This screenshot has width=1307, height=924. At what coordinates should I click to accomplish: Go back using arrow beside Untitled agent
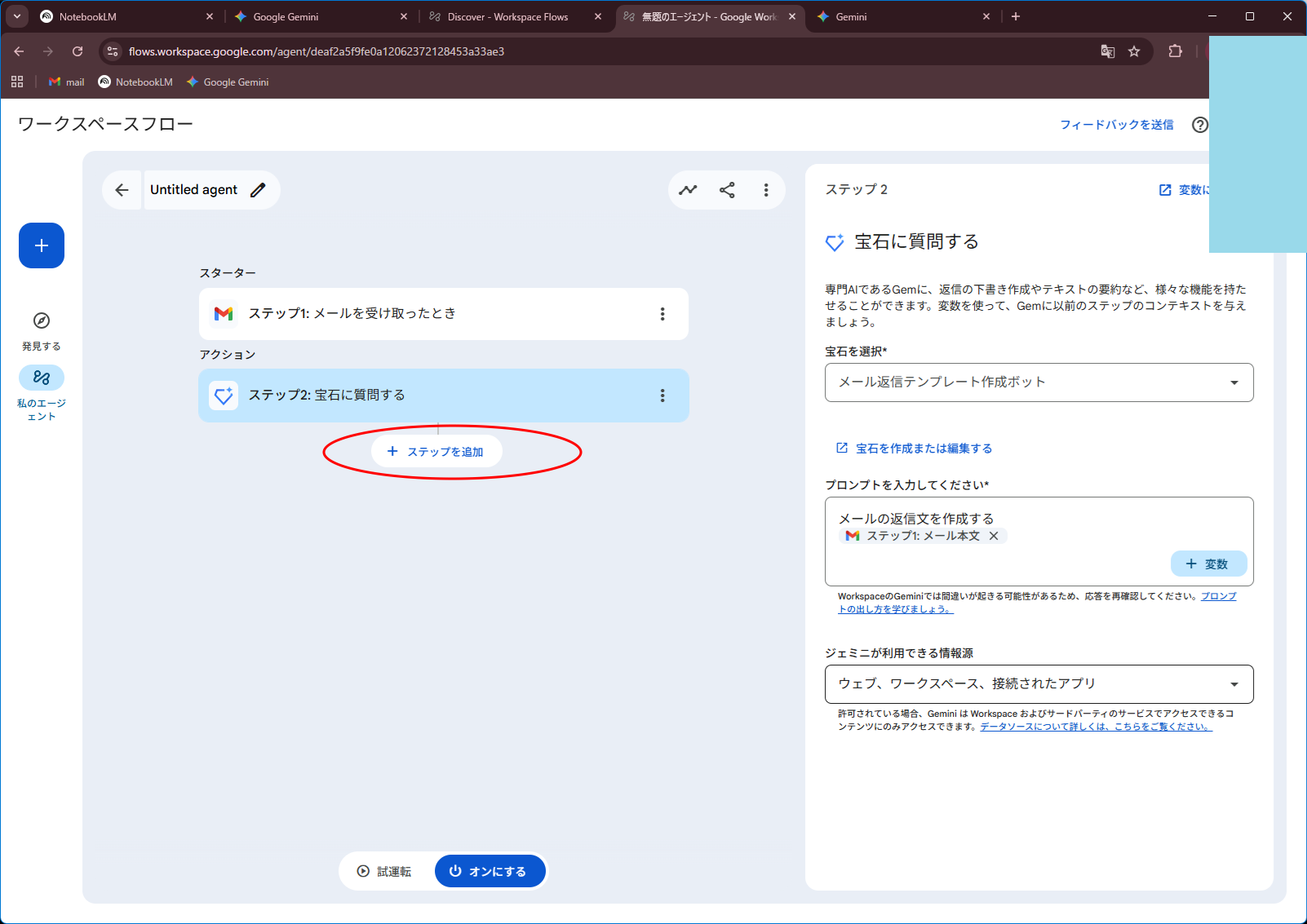click(122, 190)
